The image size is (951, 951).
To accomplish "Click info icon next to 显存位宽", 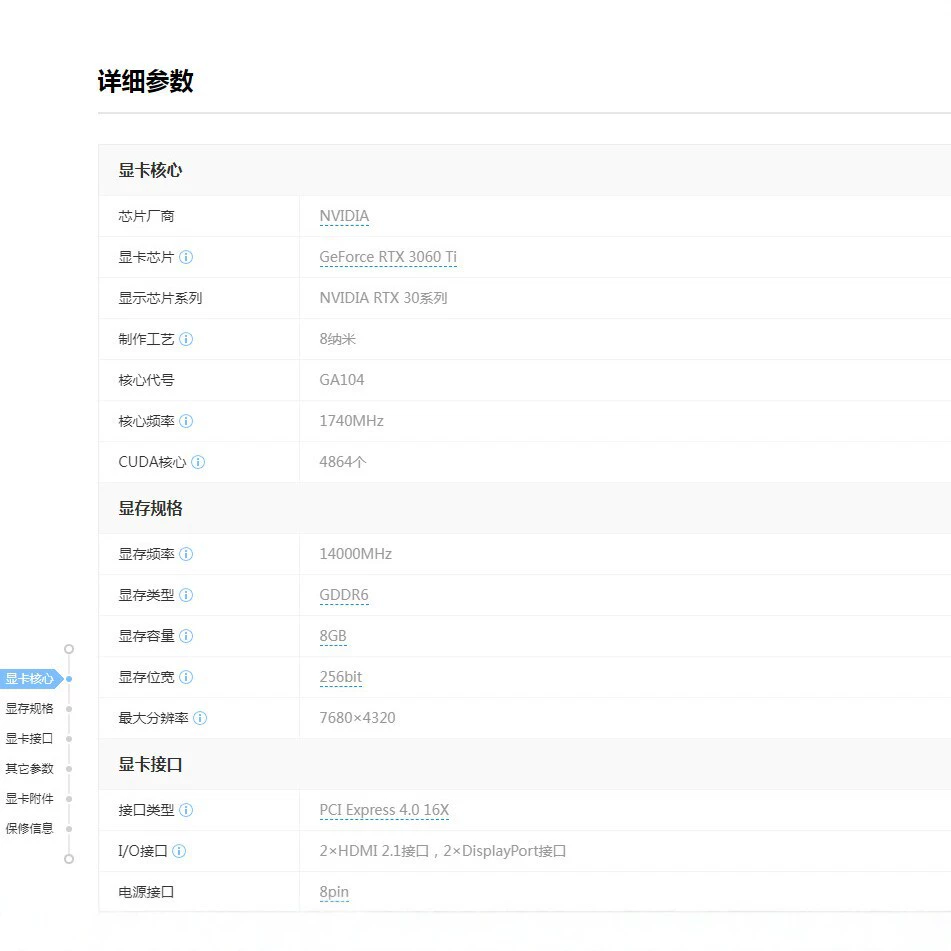I will [x=186, y=677].
